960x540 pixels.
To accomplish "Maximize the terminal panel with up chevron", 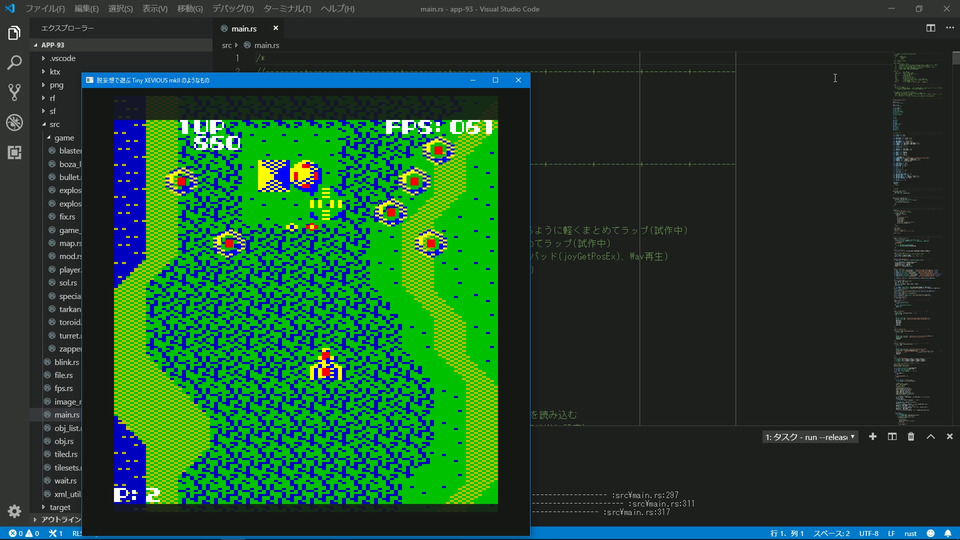I will click(x=931, y=437).
